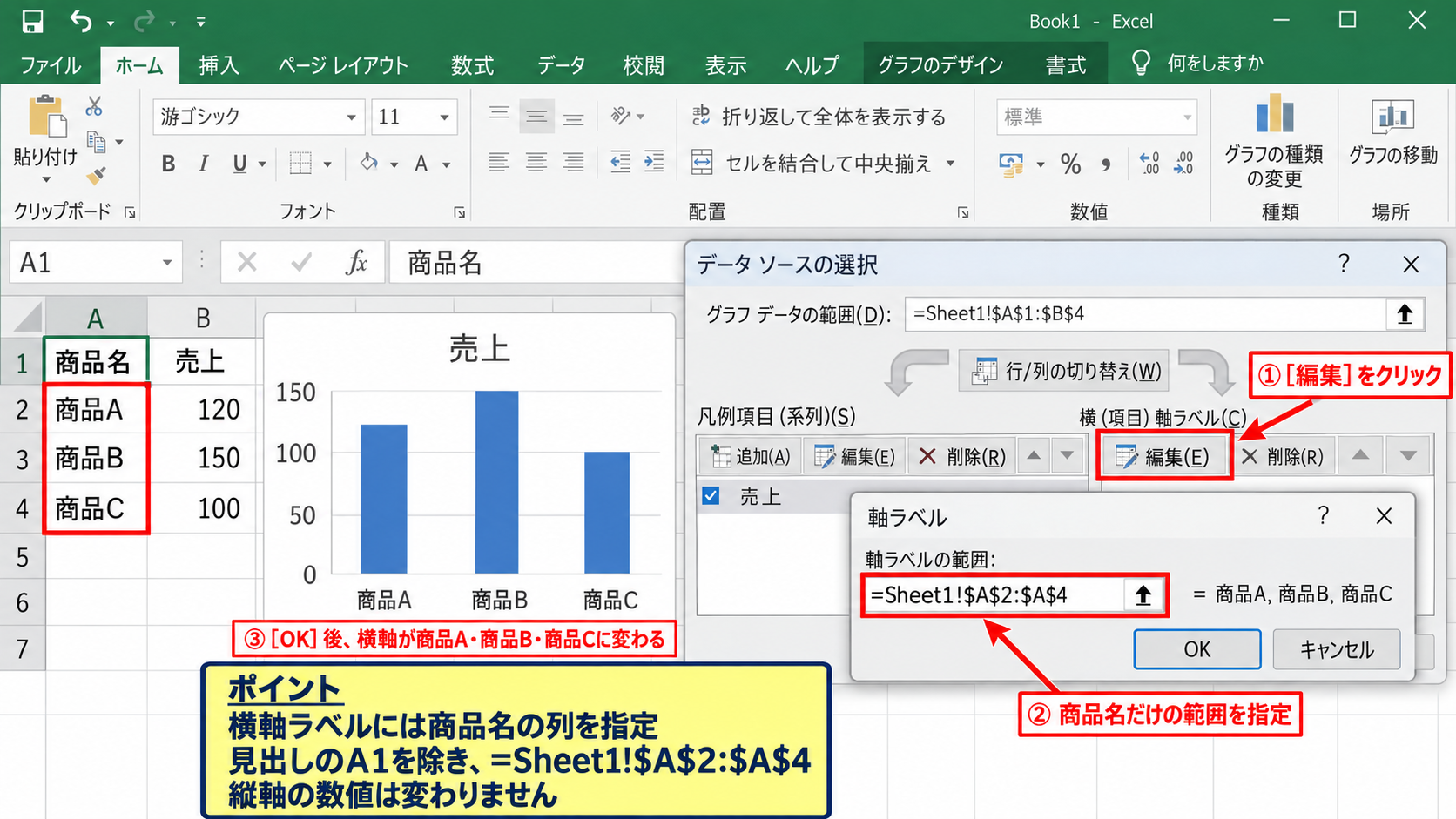This screenshot has width=1456, height=819.
Task: Open the ファイル tab
Action: click(51, 65)
